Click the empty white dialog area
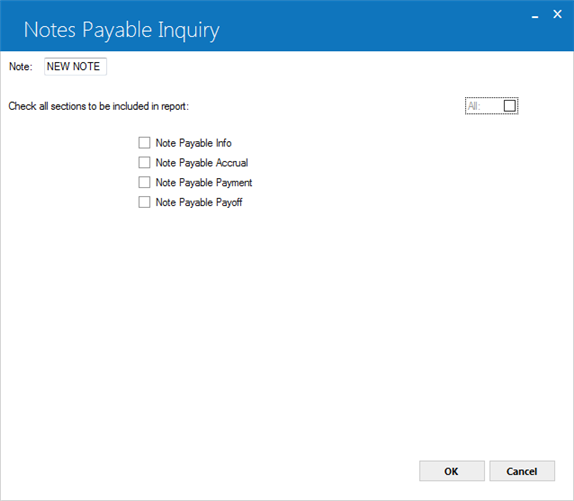This screenshot has height=501, width=574. pyautogui.click(x=286, y=329)
